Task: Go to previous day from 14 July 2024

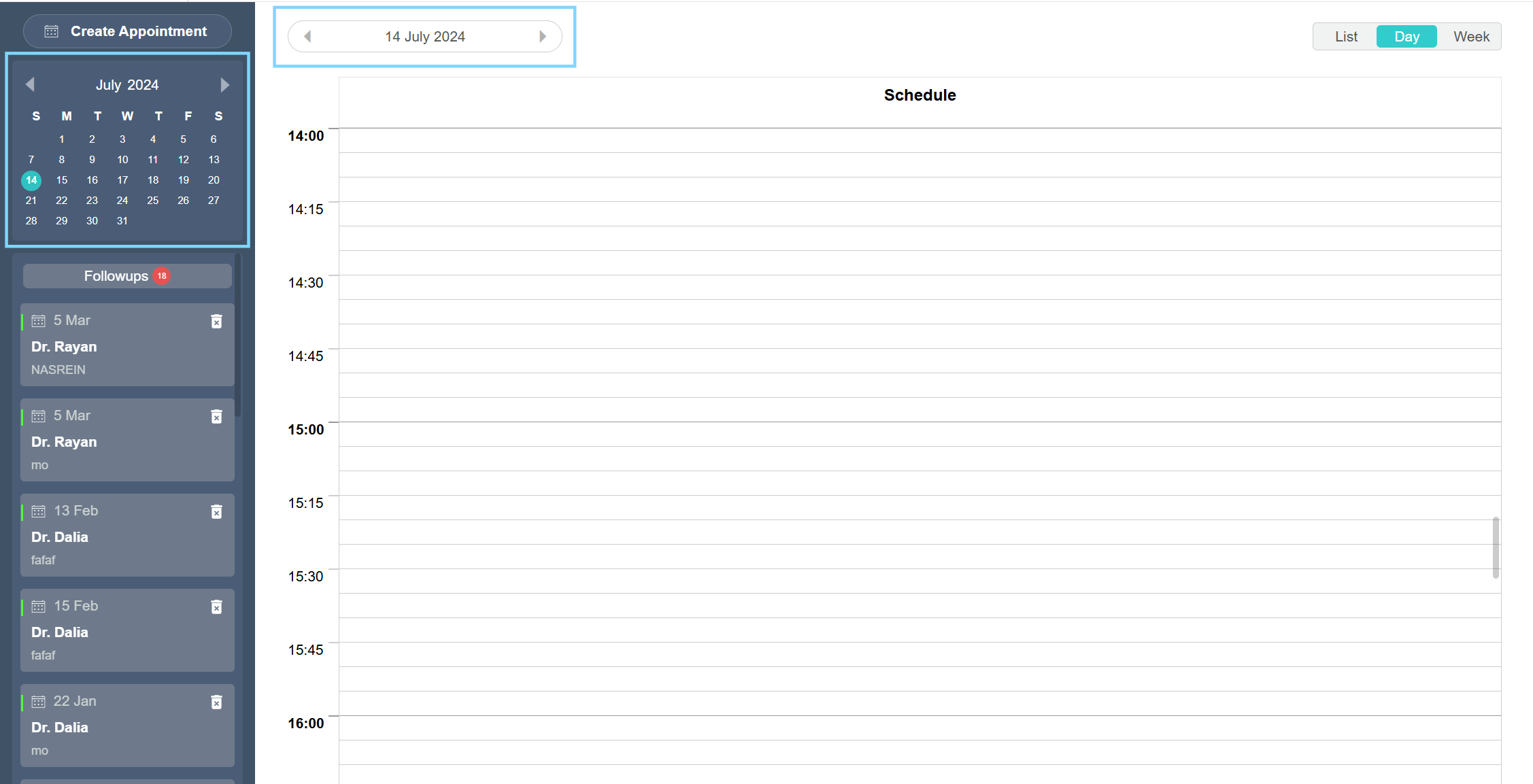Action: pos(307,37)
